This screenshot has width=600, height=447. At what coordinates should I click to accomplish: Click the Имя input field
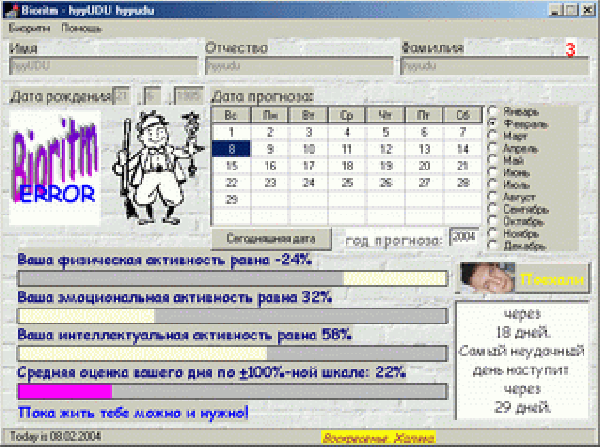click(x=103, y=66)
